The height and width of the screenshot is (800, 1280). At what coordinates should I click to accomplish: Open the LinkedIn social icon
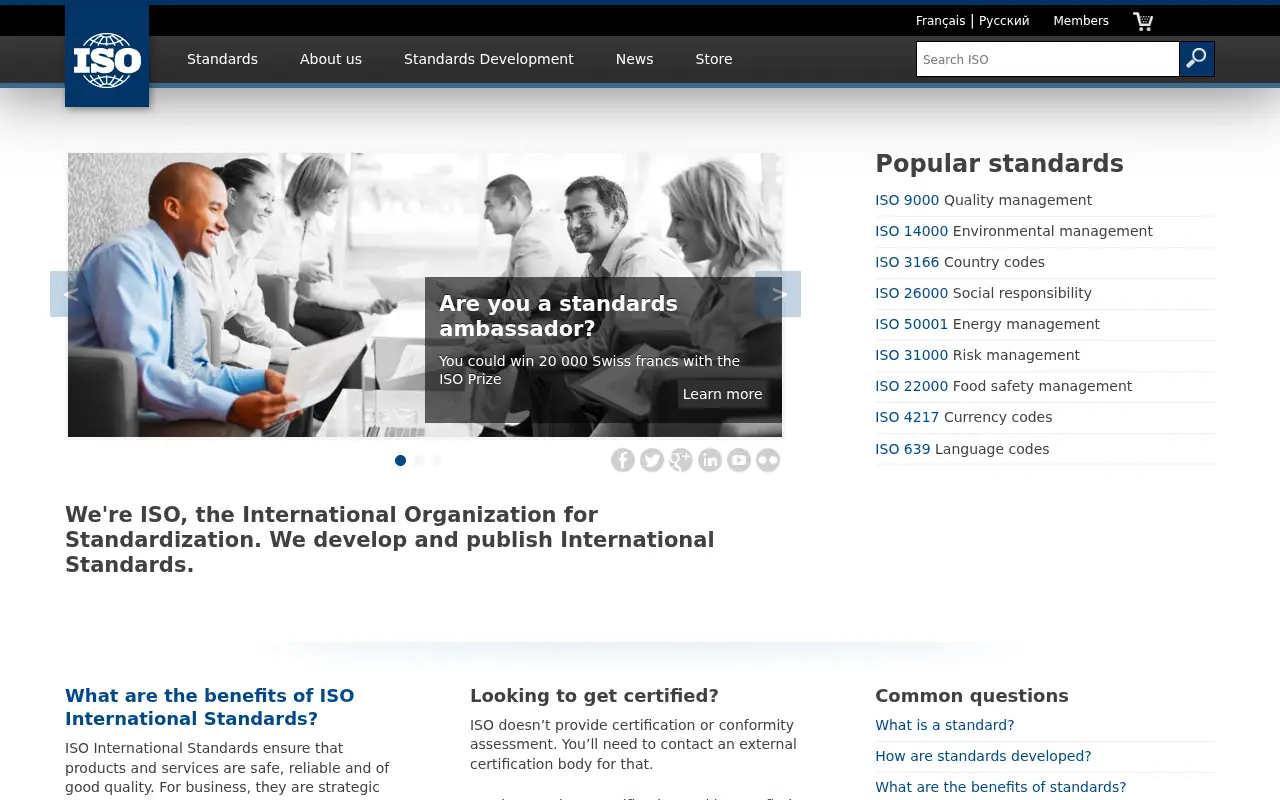[x=710, y=460]
